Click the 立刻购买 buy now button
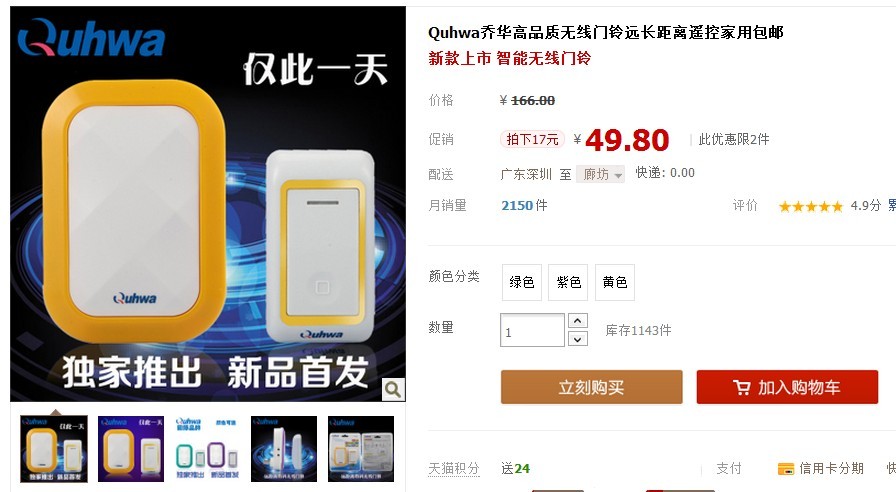896x492 pixels. (x=591, y=387)
